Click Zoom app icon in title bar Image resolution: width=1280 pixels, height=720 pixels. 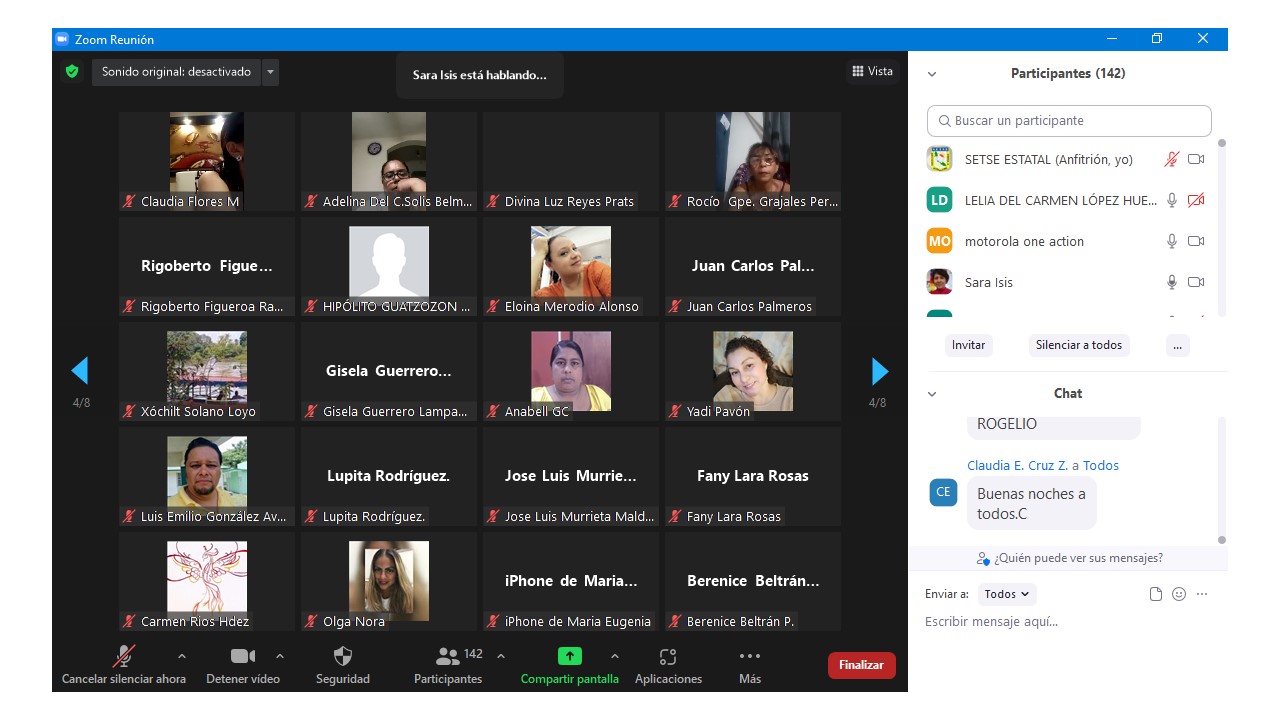pyautogui.click(x=62, y=39)
